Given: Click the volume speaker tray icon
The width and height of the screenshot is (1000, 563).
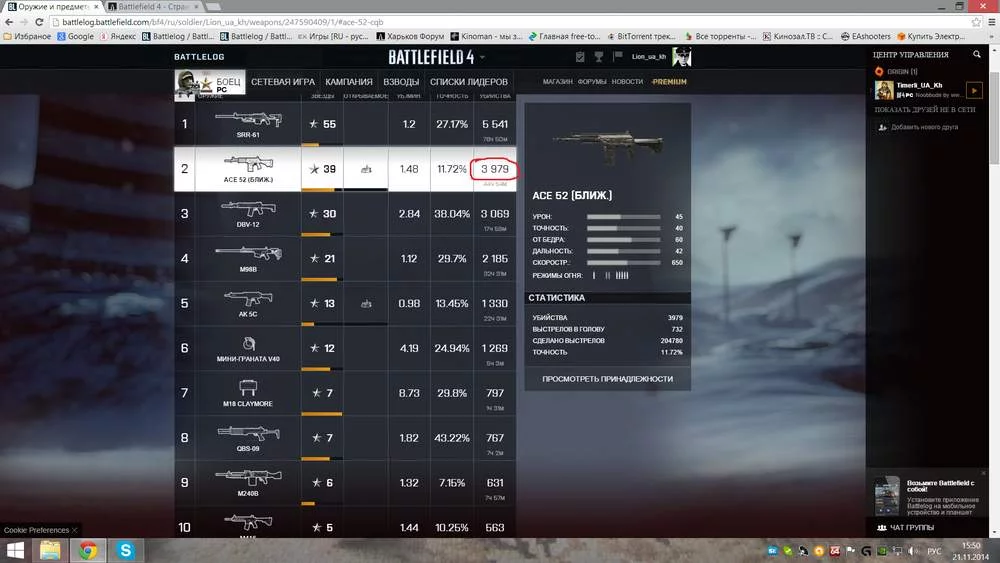Looking at the screenshot, I should [914, 551].
